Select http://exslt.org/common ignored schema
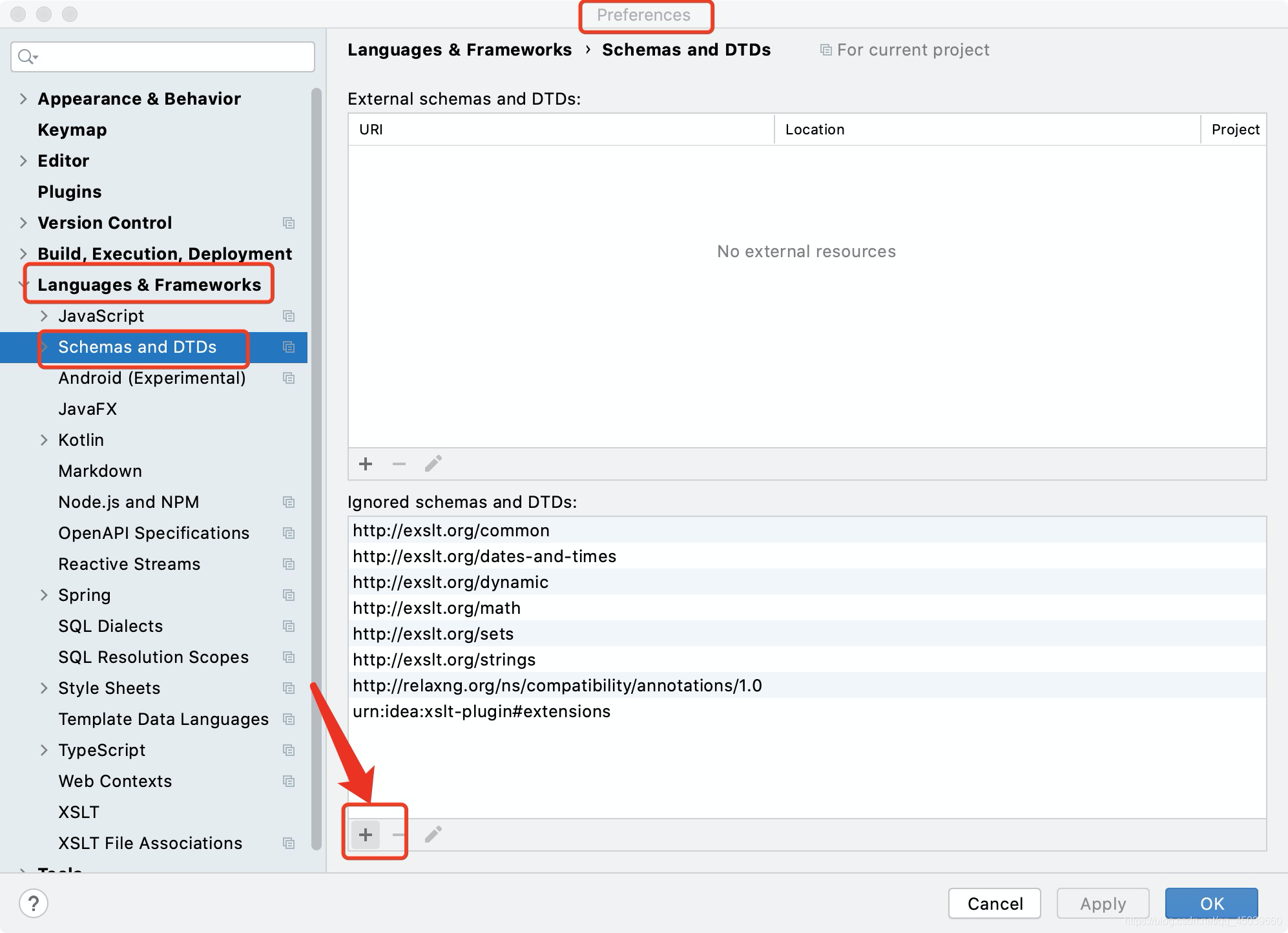 (449, 529)
